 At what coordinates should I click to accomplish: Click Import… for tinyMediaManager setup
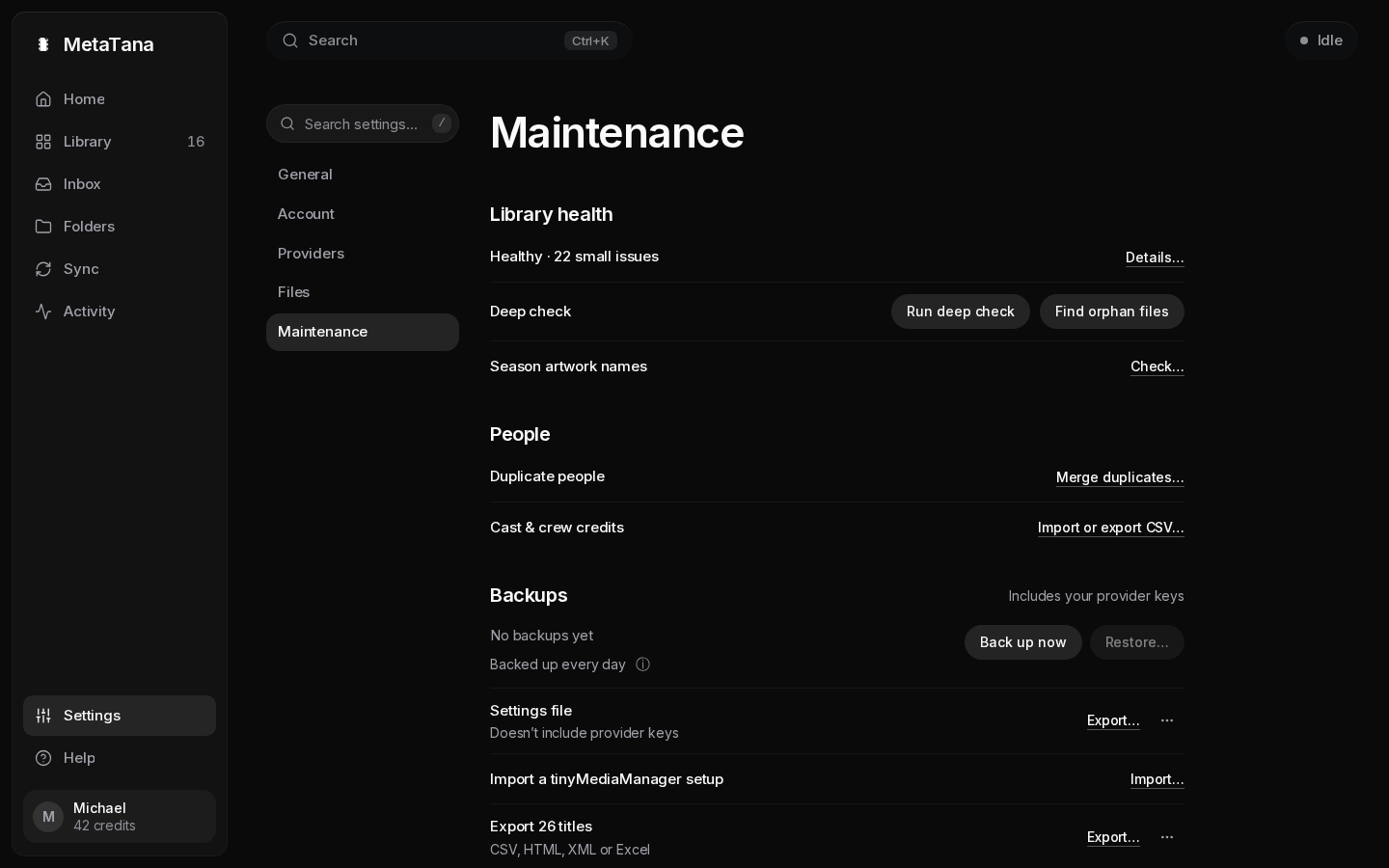pos(1157,779)
